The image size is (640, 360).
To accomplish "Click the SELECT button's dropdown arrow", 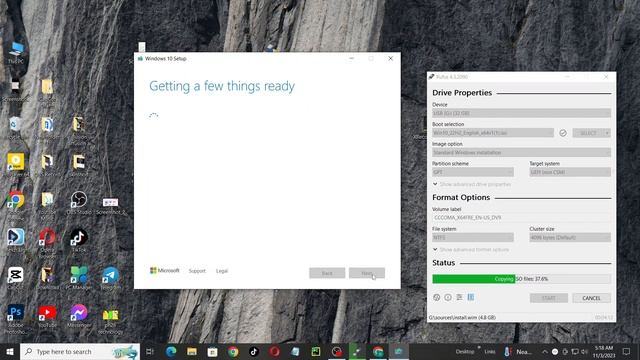I will pyautogui.click(x=607, y=133).
